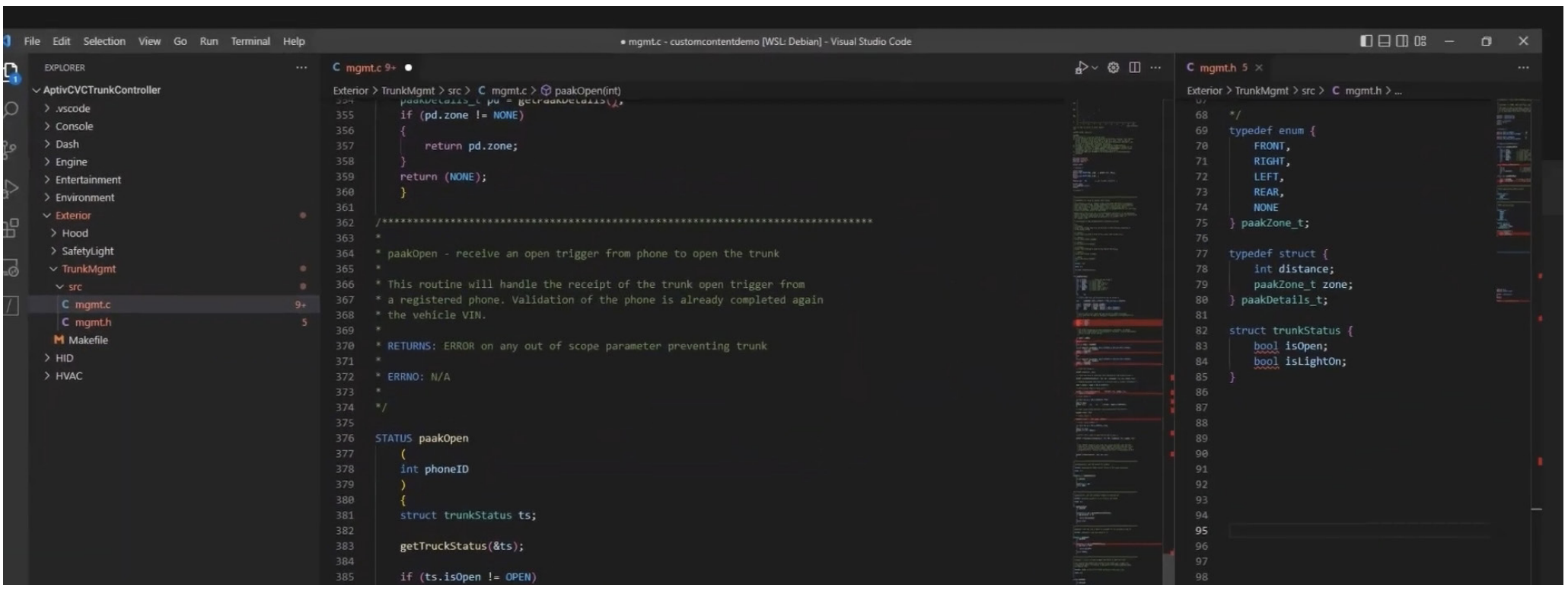Toggle the bottom panel visibility
The width and height of the screenshot is (1568, 591).
(1385, 41)
